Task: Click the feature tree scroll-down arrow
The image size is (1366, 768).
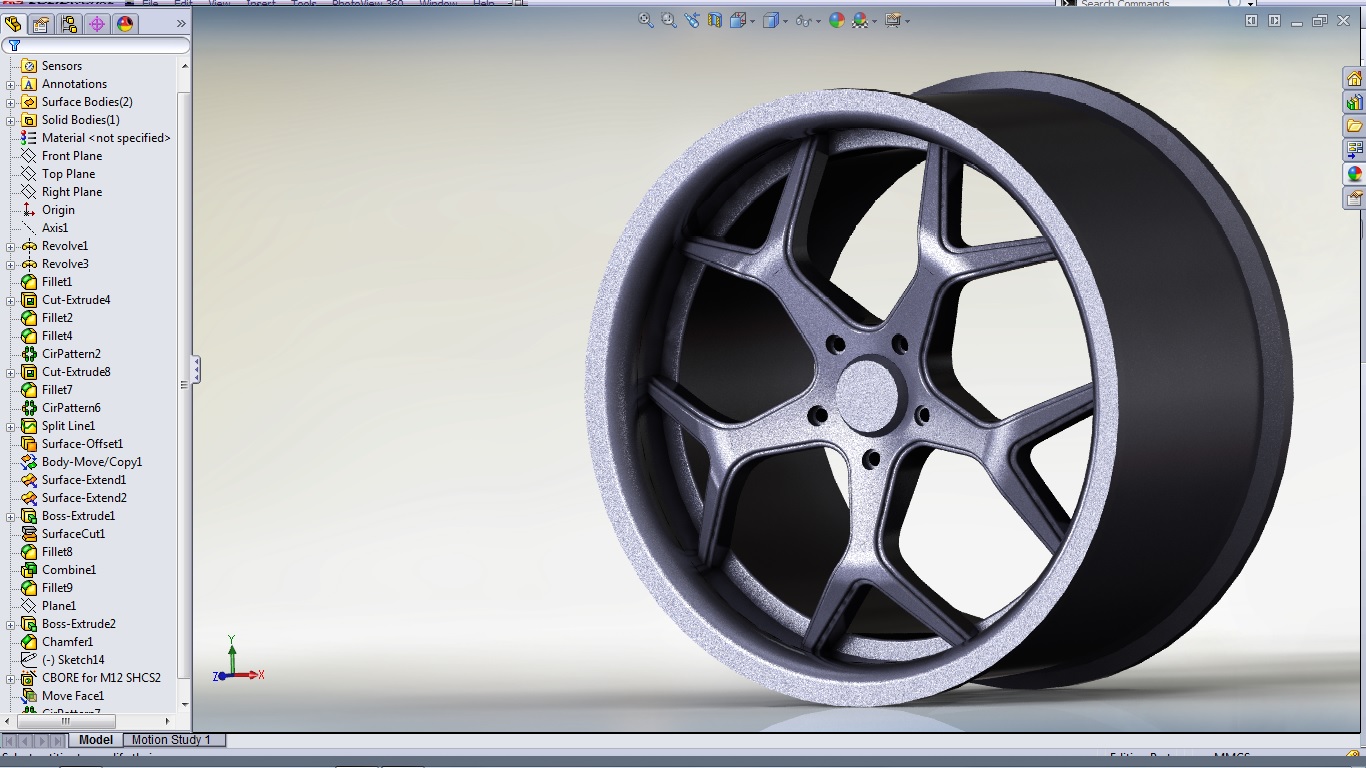Action: click(184, 704)
